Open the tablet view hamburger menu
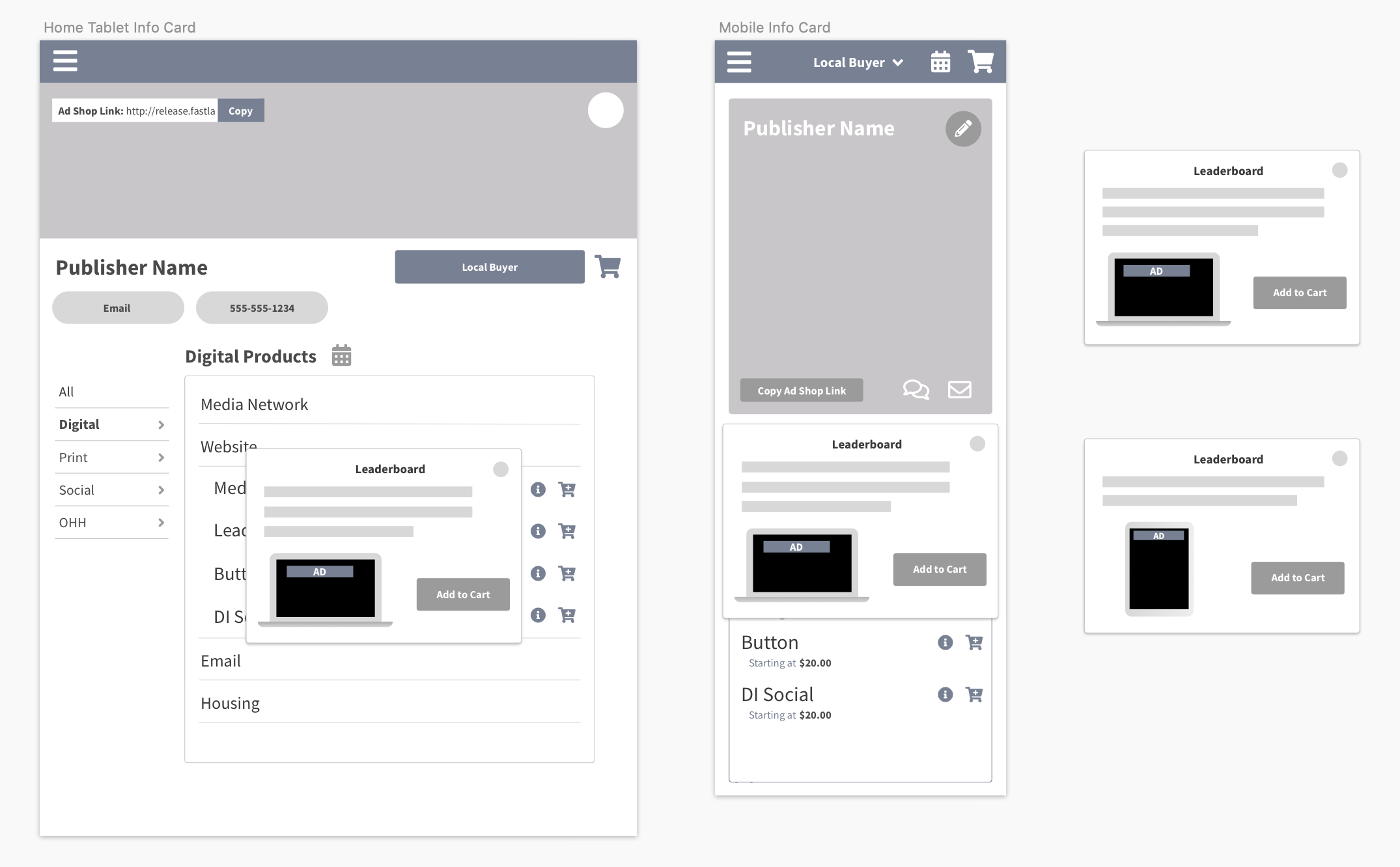The width and height of the screenshot is (1400, 867). coord(65,61)
